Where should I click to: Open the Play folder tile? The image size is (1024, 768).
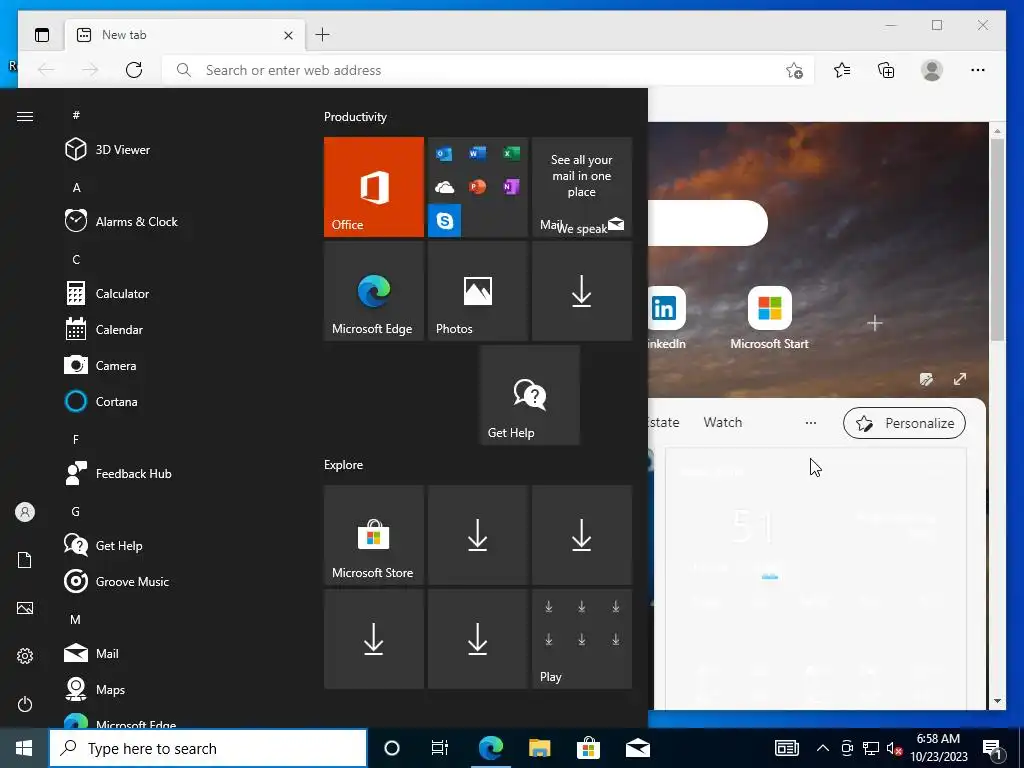click(582, 639)
